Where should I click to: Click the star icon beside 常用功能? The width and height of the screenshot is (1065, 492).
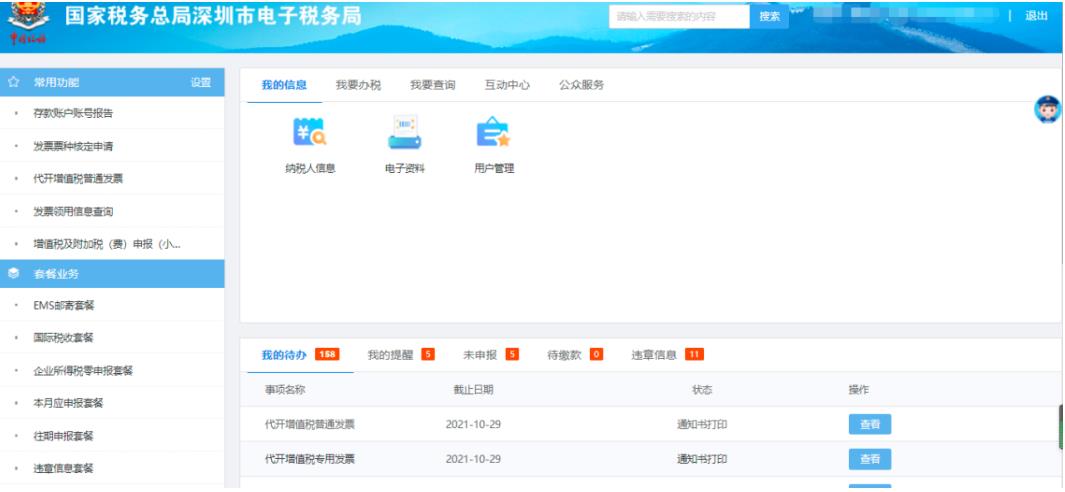tap(14, 83)
